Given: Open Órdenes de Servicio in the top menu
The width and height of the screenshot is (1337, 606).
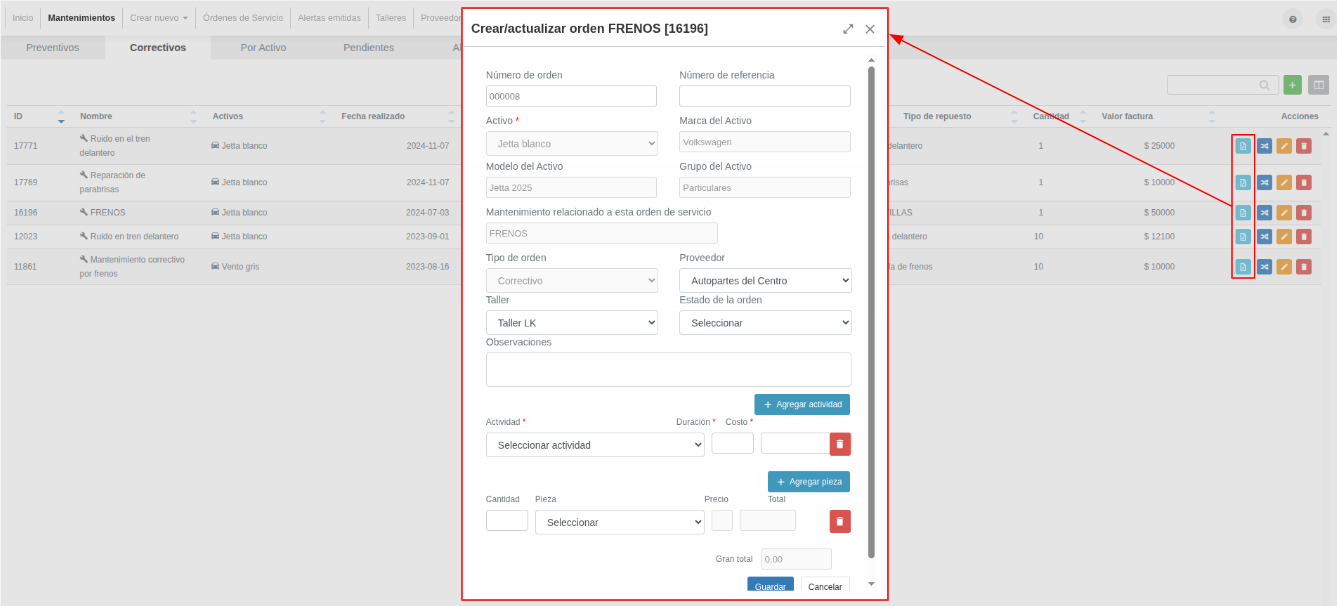Looking at the screenshot, I should click(243, 18).
